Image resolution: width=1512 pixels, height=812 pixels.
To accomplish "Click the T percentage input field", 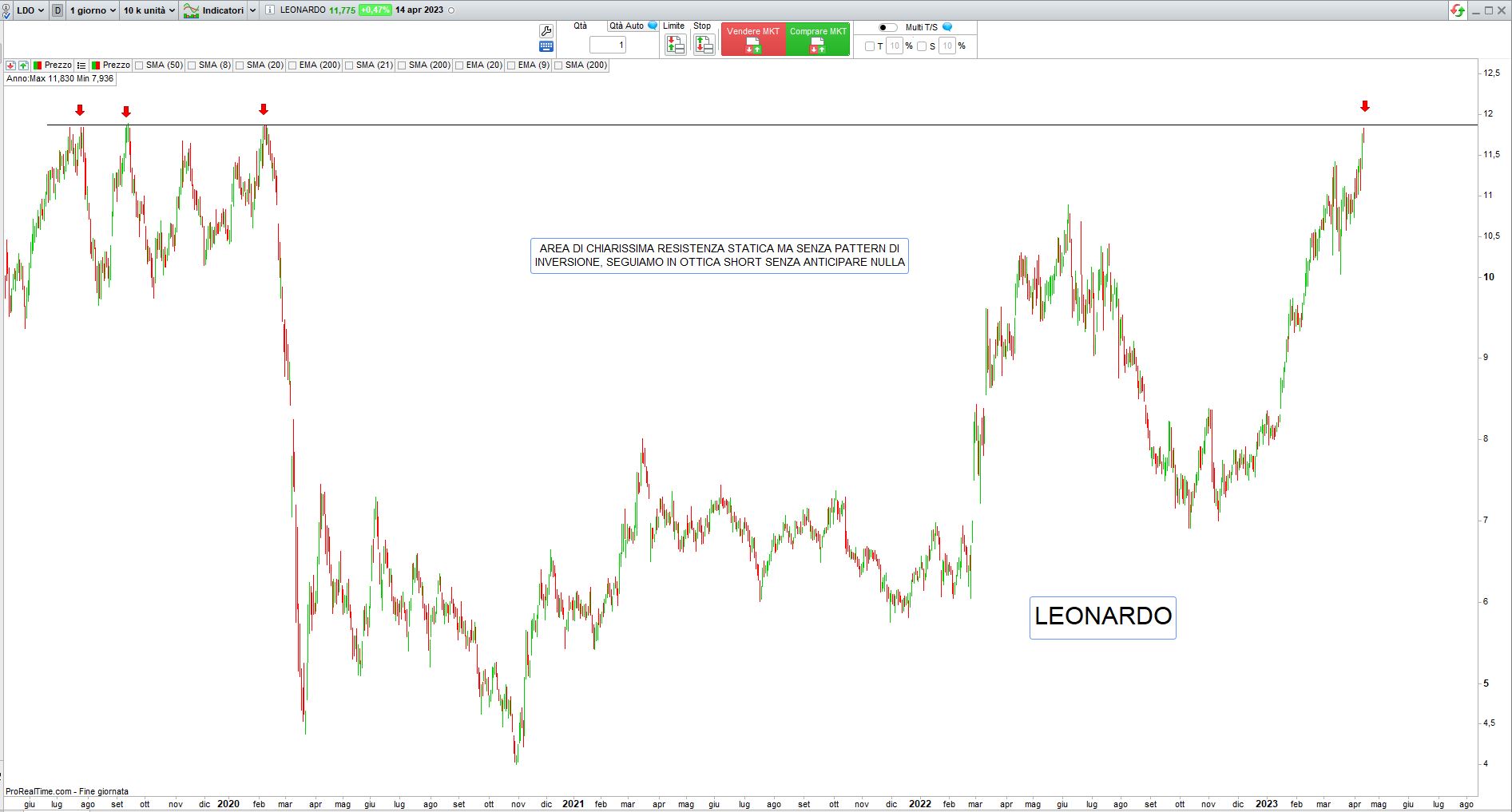I will point(895,46).
